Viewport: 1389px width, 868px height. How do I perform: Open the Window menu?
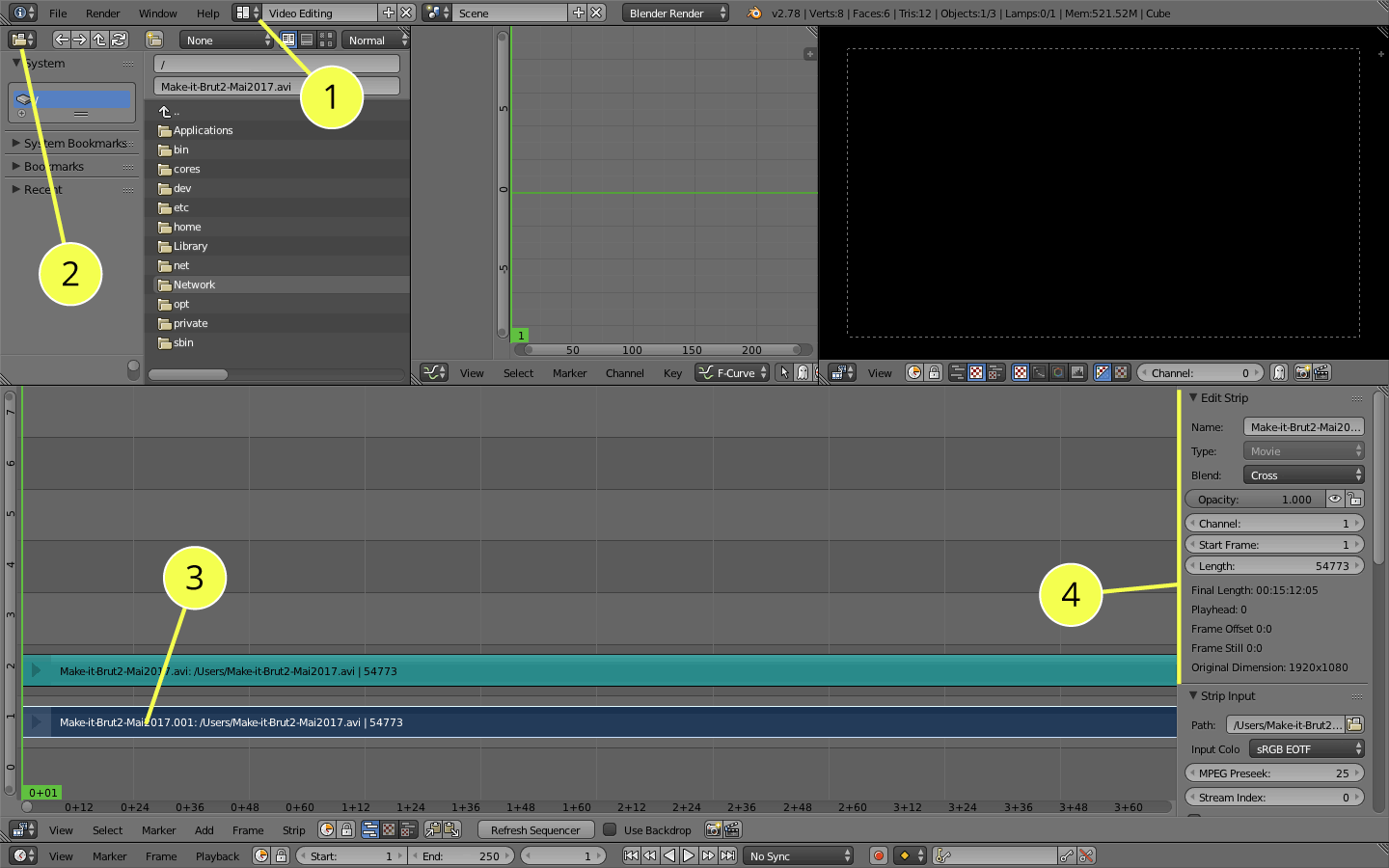coord(157,13)
